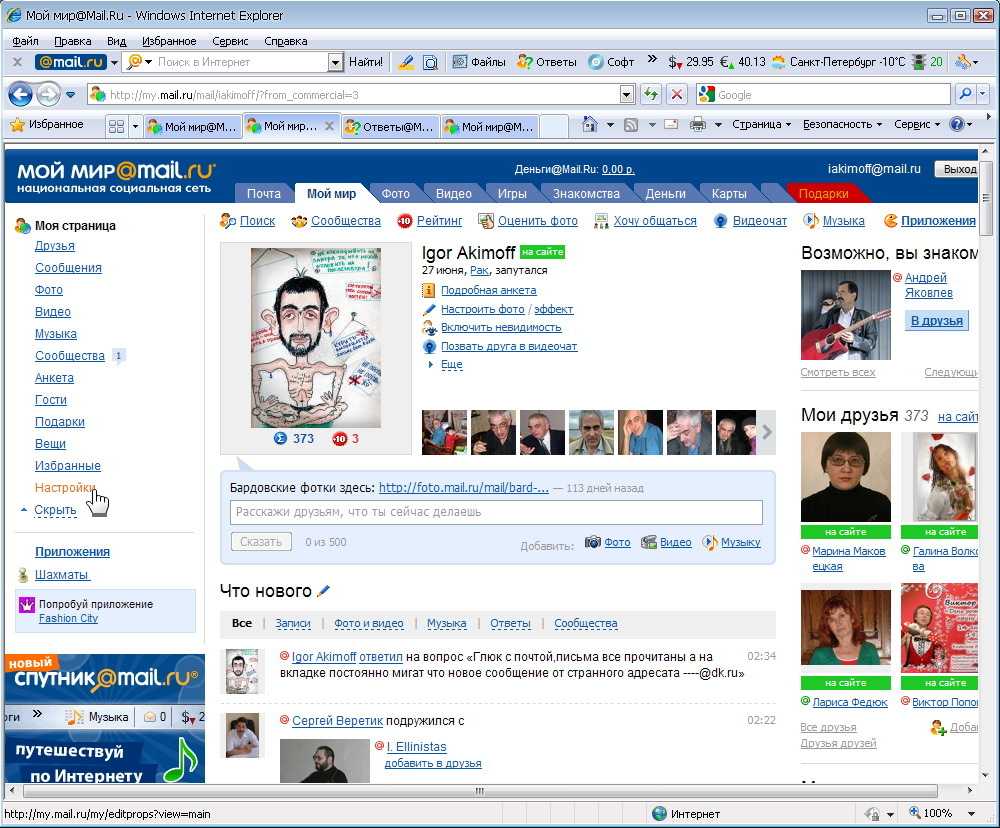Click the vertical page scrollbar thumb
Image resolution: width=1000 pixels, height=828 pixels.
[985, 198]
